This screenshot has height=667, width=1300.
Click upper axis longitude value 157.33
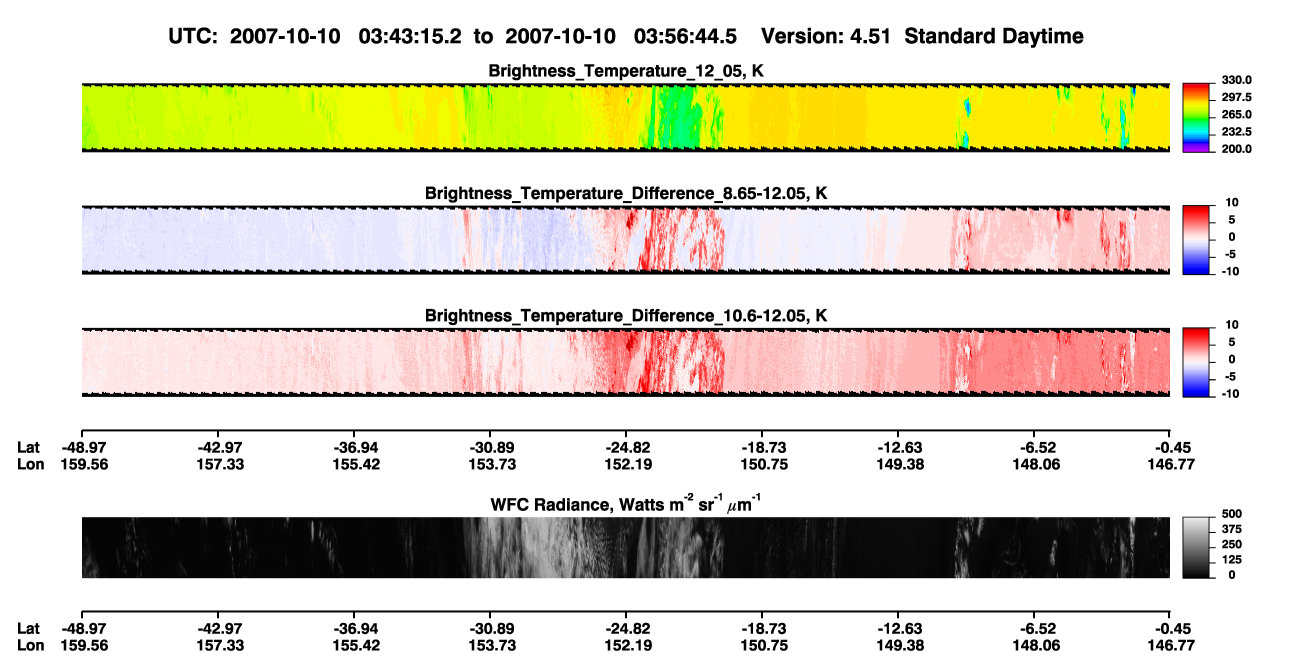pos(217,464)
